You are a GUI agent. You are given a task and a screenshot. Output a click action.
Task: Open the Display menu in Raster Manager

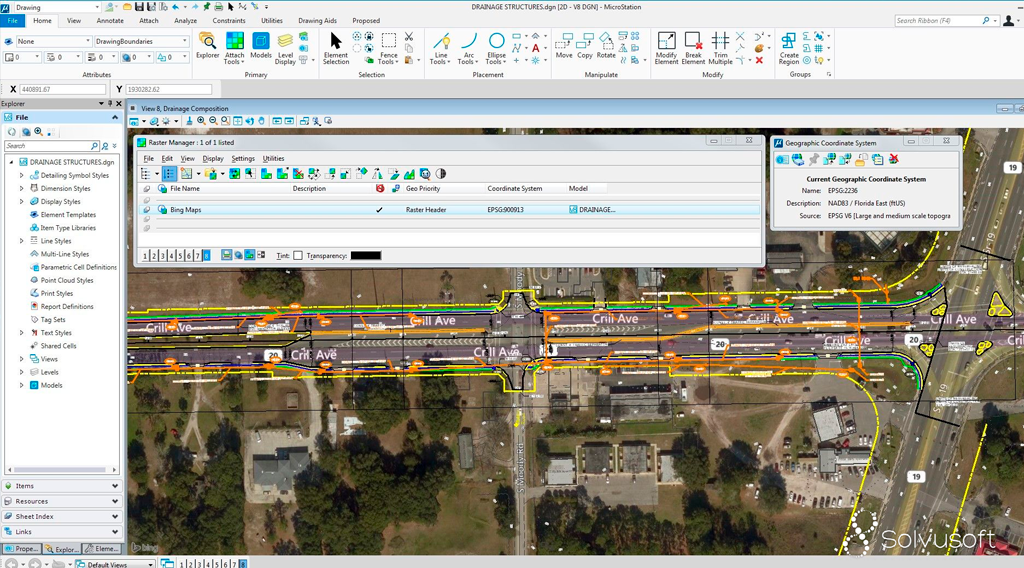[213, 159]
